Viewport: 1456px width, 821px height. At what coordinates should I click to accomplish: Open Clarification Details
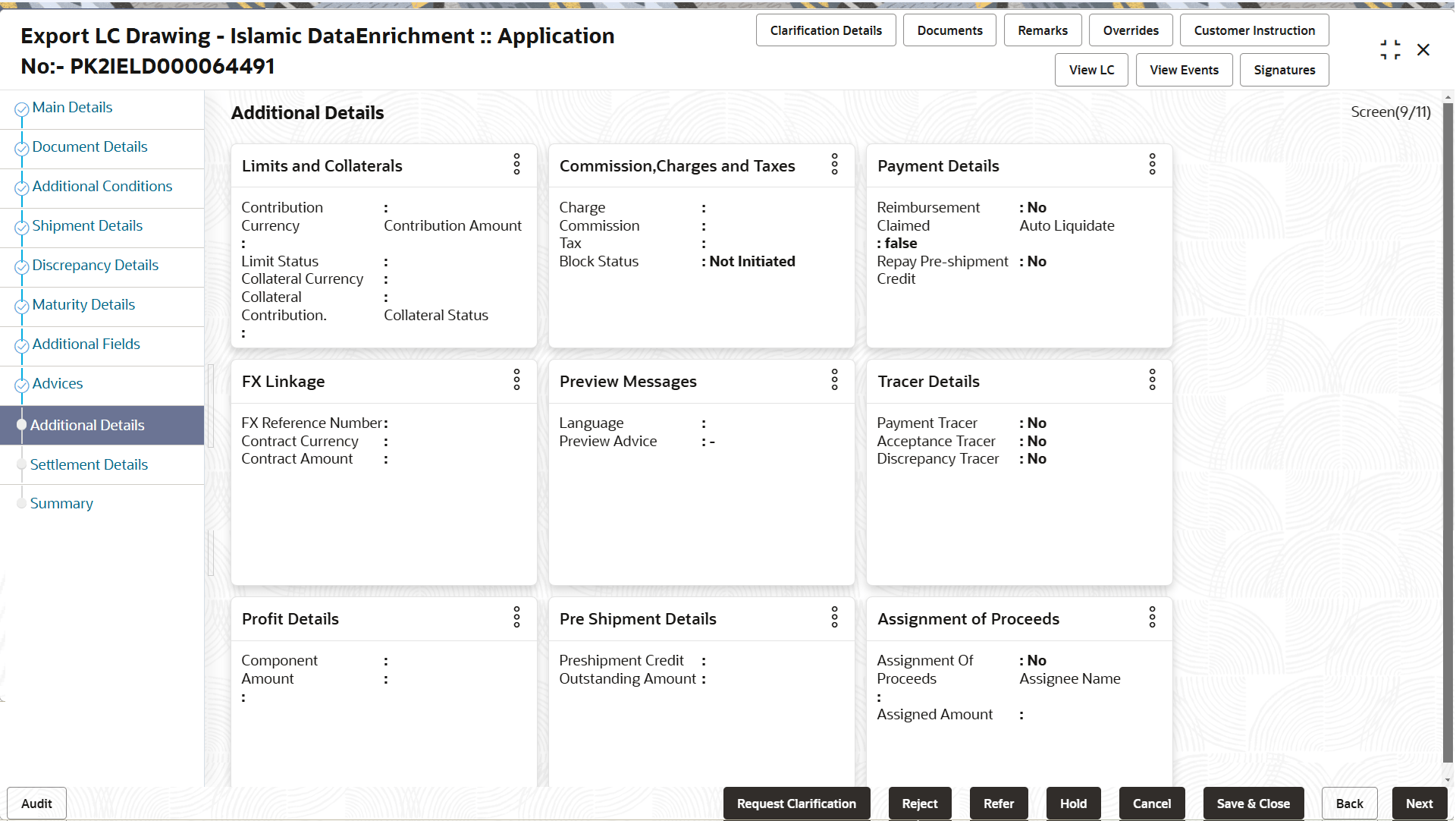click(825, 30)
